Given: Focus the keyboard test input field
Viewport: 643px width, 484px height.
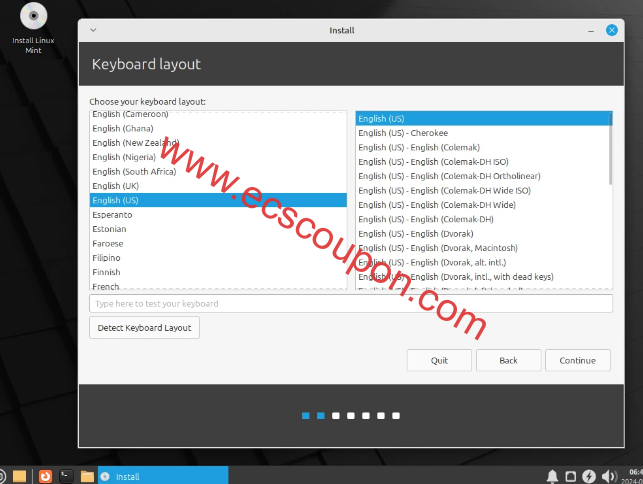Looking at the screenshot, I should 351,304.
